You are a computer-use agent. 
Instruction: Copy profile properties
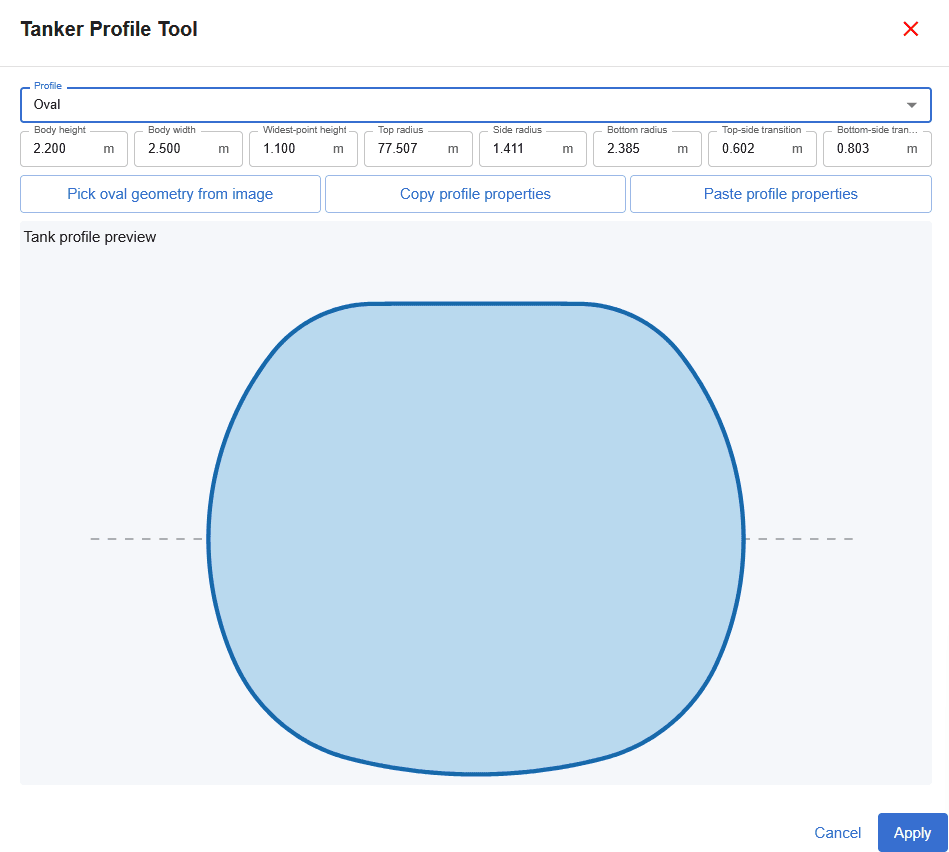pyautogui.click(x=475, y=194)
